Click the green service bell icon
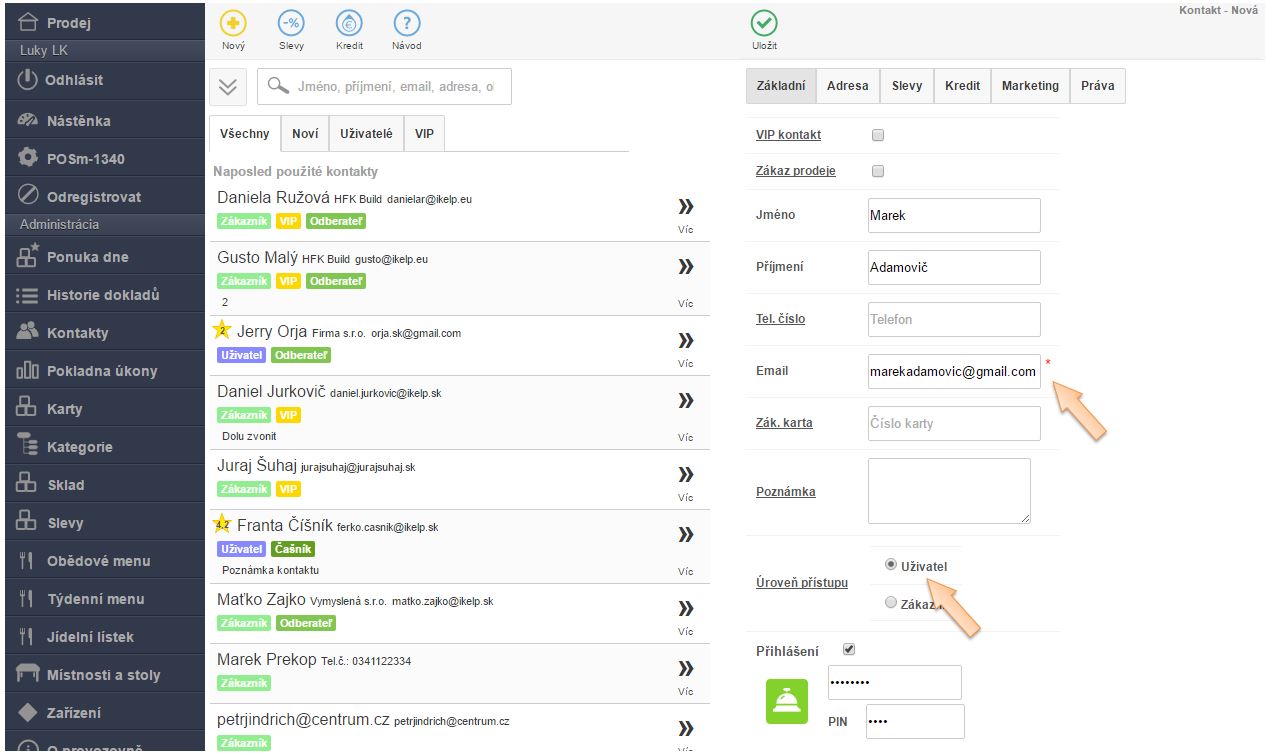Viewport: 1267px width, 756px height. click(786, 701)
